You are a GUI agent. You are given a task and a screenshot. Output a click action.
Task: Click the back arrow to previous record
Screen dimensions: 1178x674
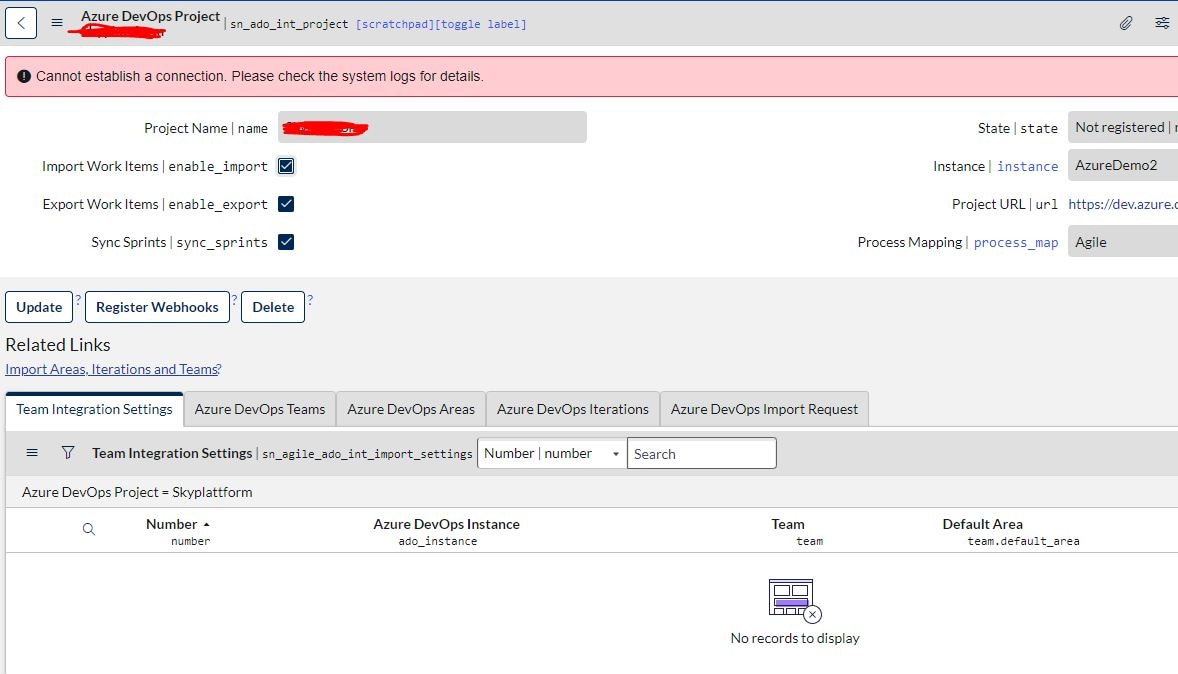click(21, 22)
